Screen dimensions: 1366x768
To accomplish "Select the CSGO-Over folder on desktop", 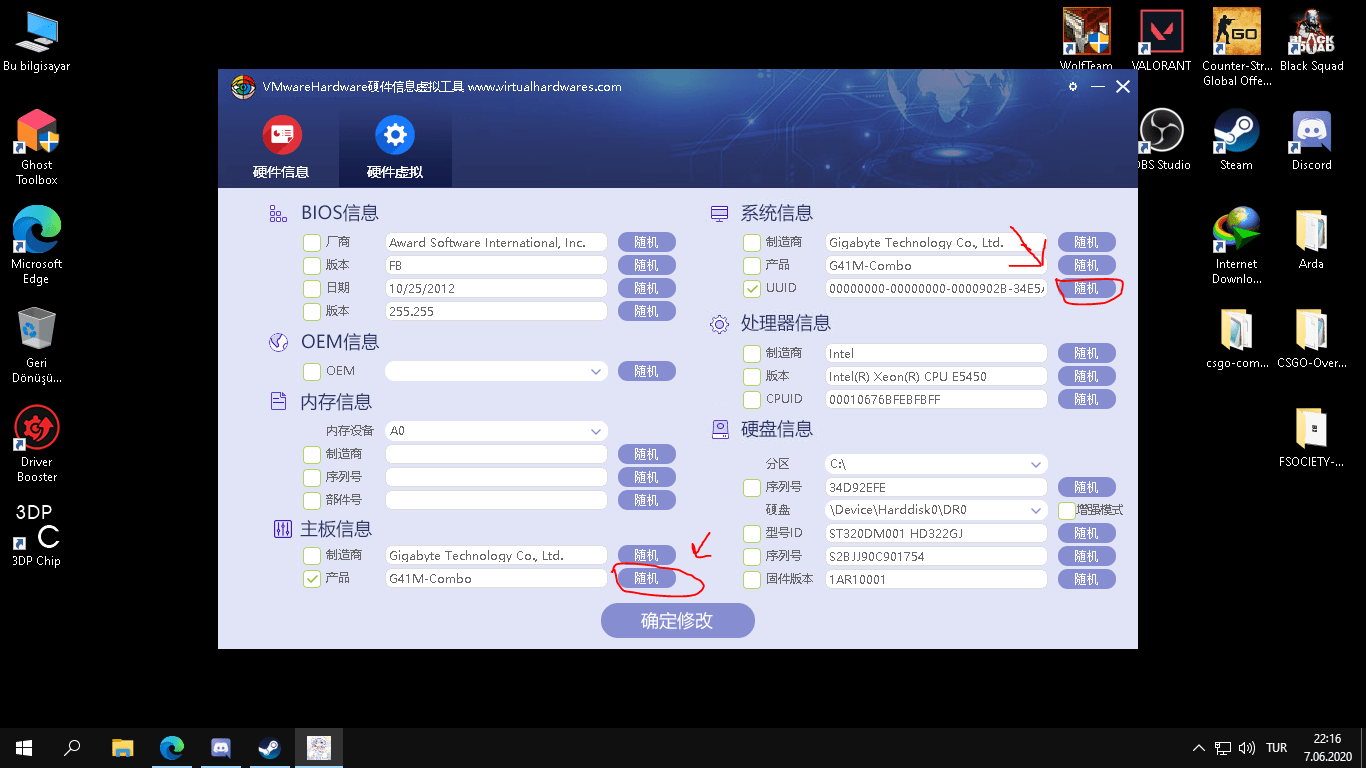I will (x=1311, y=338).
